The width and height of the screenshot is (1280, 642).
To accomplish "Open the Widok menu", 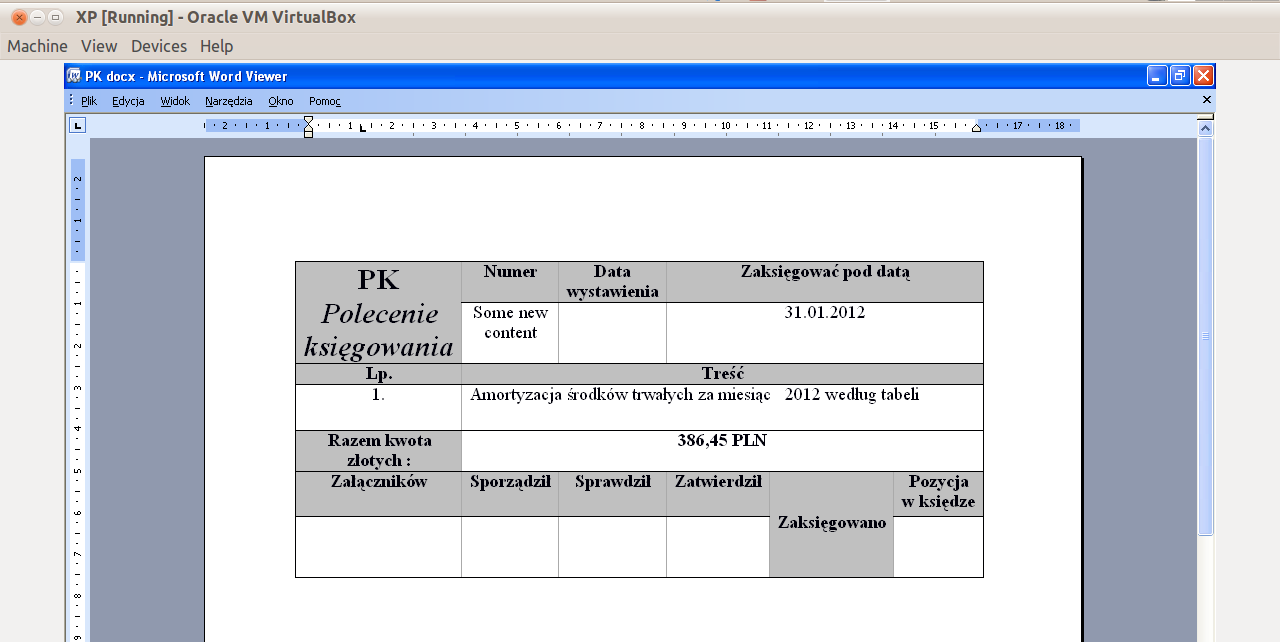I will point(175,101).
